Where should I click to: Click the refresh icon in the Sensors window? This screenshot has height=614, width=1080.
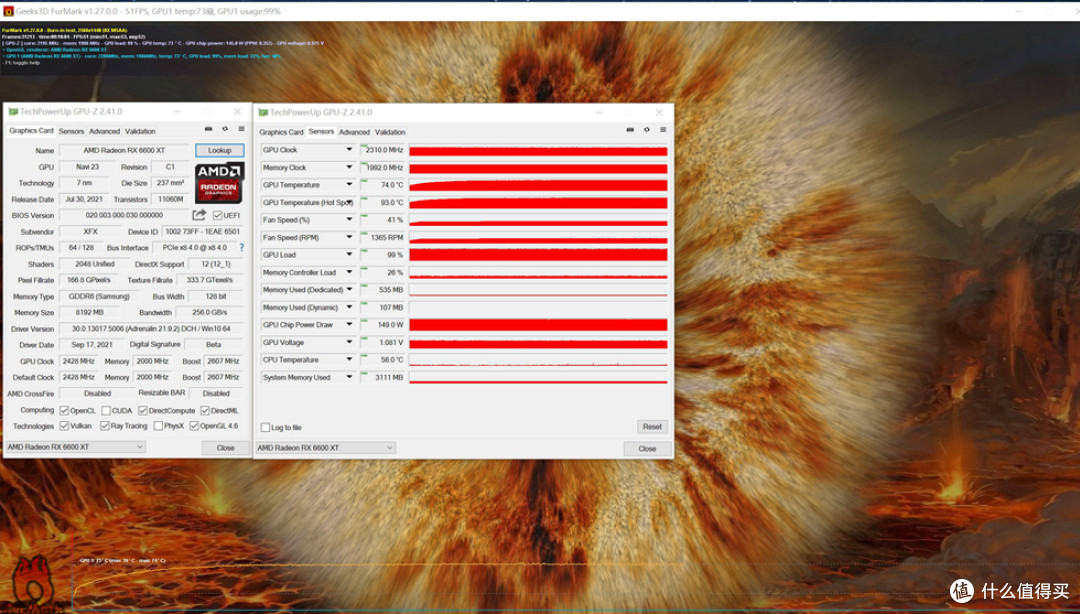pos(646,130)
